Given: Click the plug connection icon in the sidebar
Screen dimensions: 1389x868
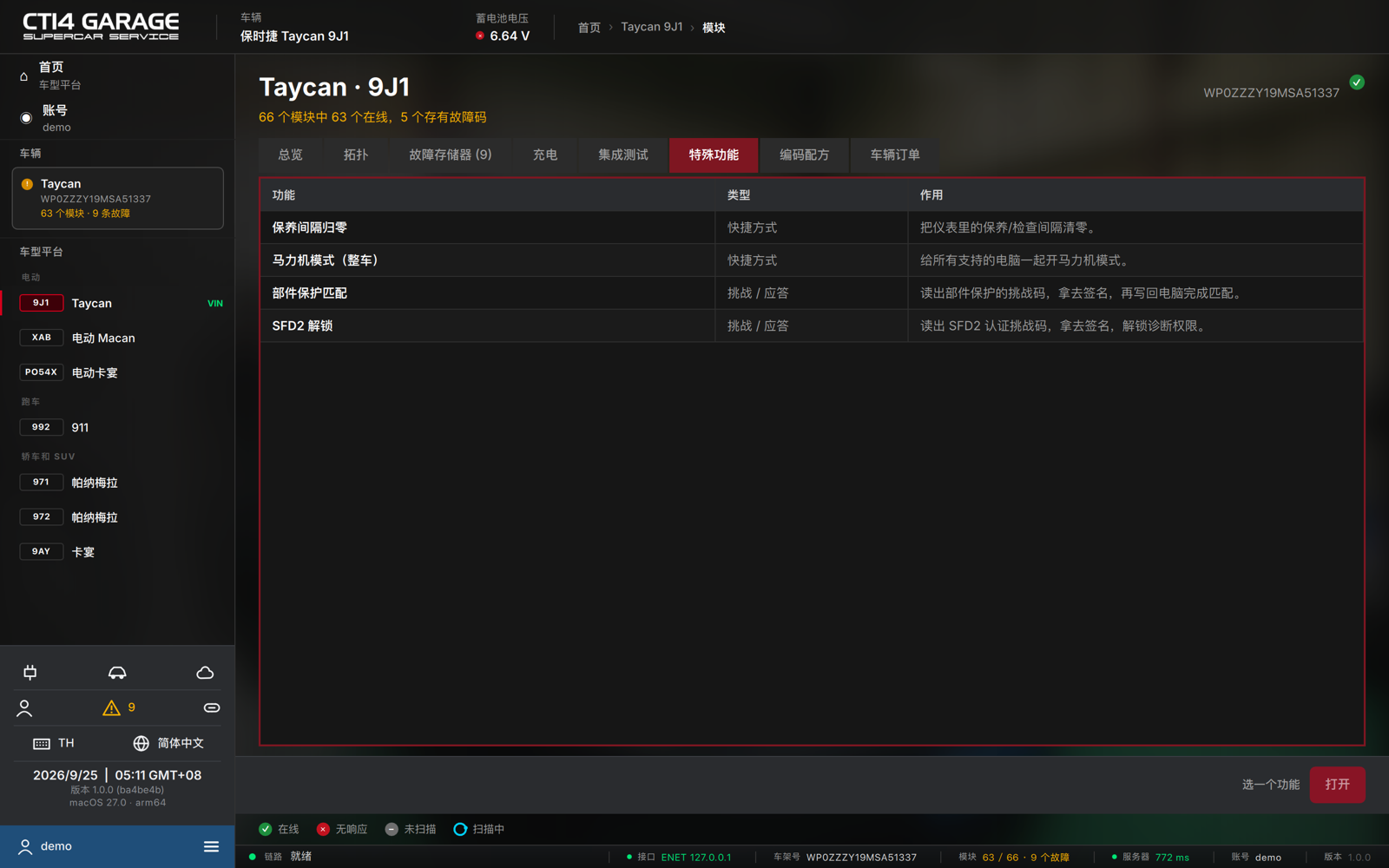Looking at the screenshot, I should click(x=30, y=673).
